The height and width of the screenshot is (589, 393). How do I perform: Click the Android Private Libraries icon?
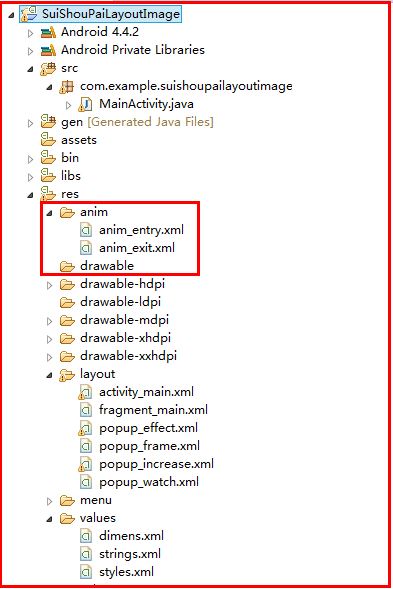pos(48,50)
